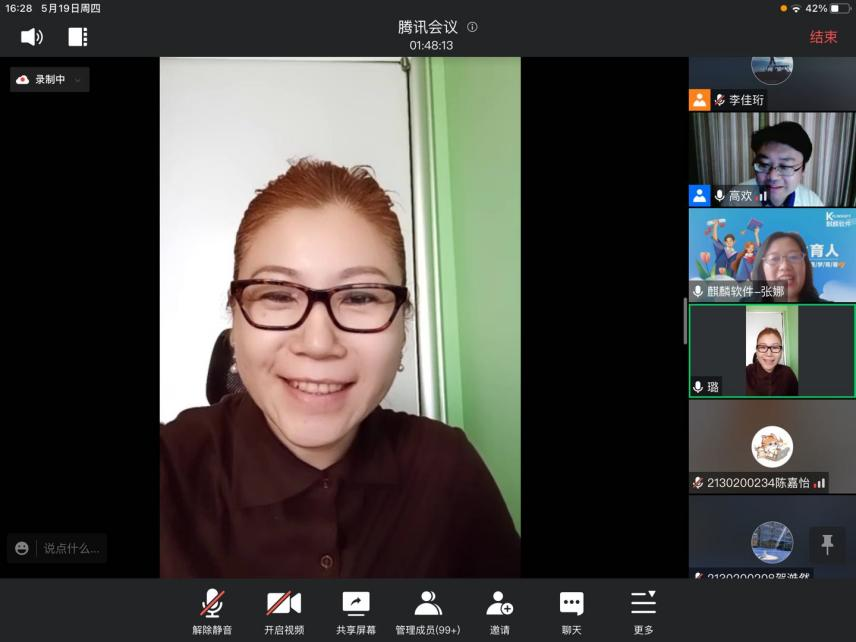The width and height of the screenshot is (856, 642).
Task: Click muted mic icon by 李佳珩
Action: pos(720,100)
